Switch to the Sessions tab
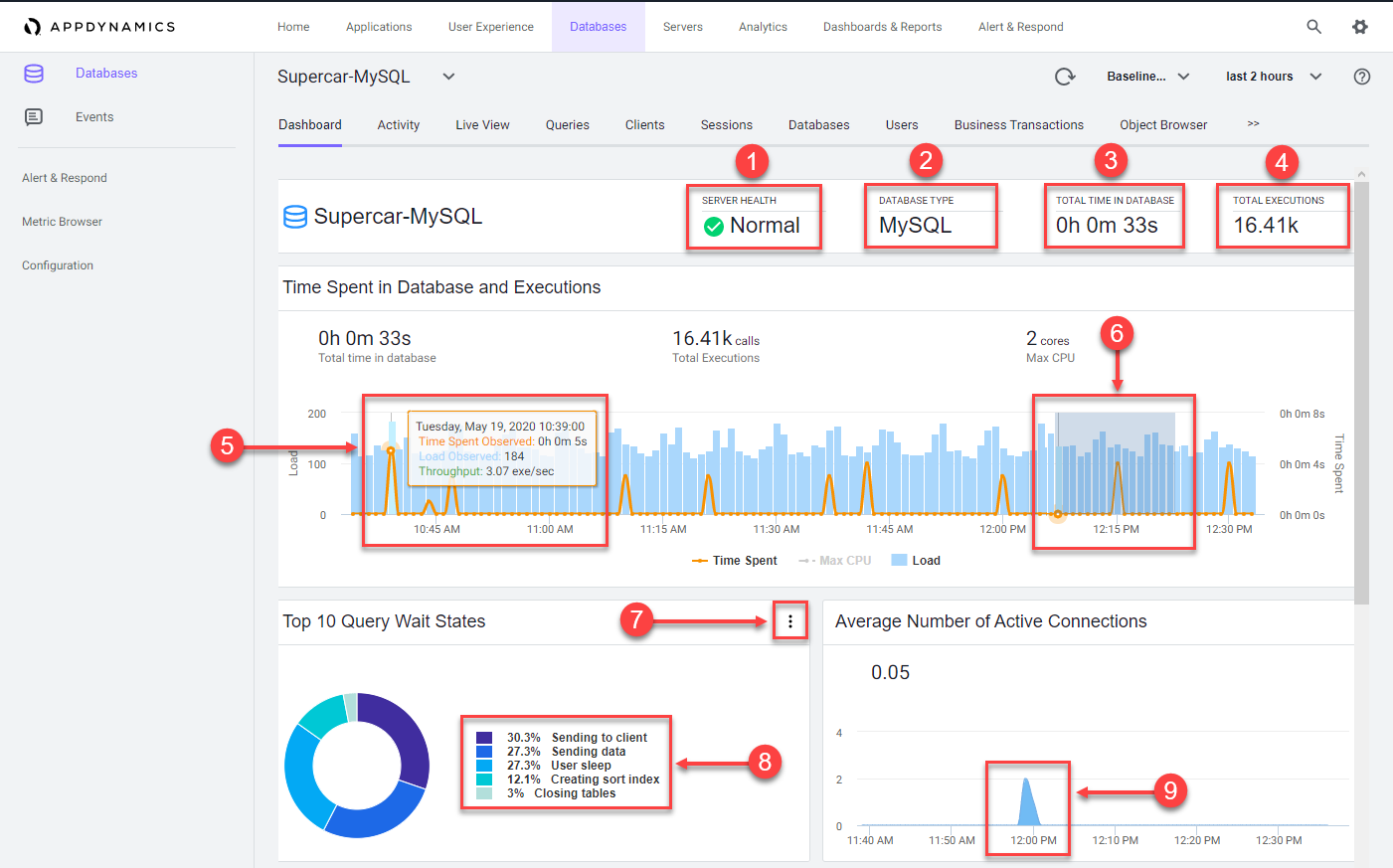 (727, 125)
